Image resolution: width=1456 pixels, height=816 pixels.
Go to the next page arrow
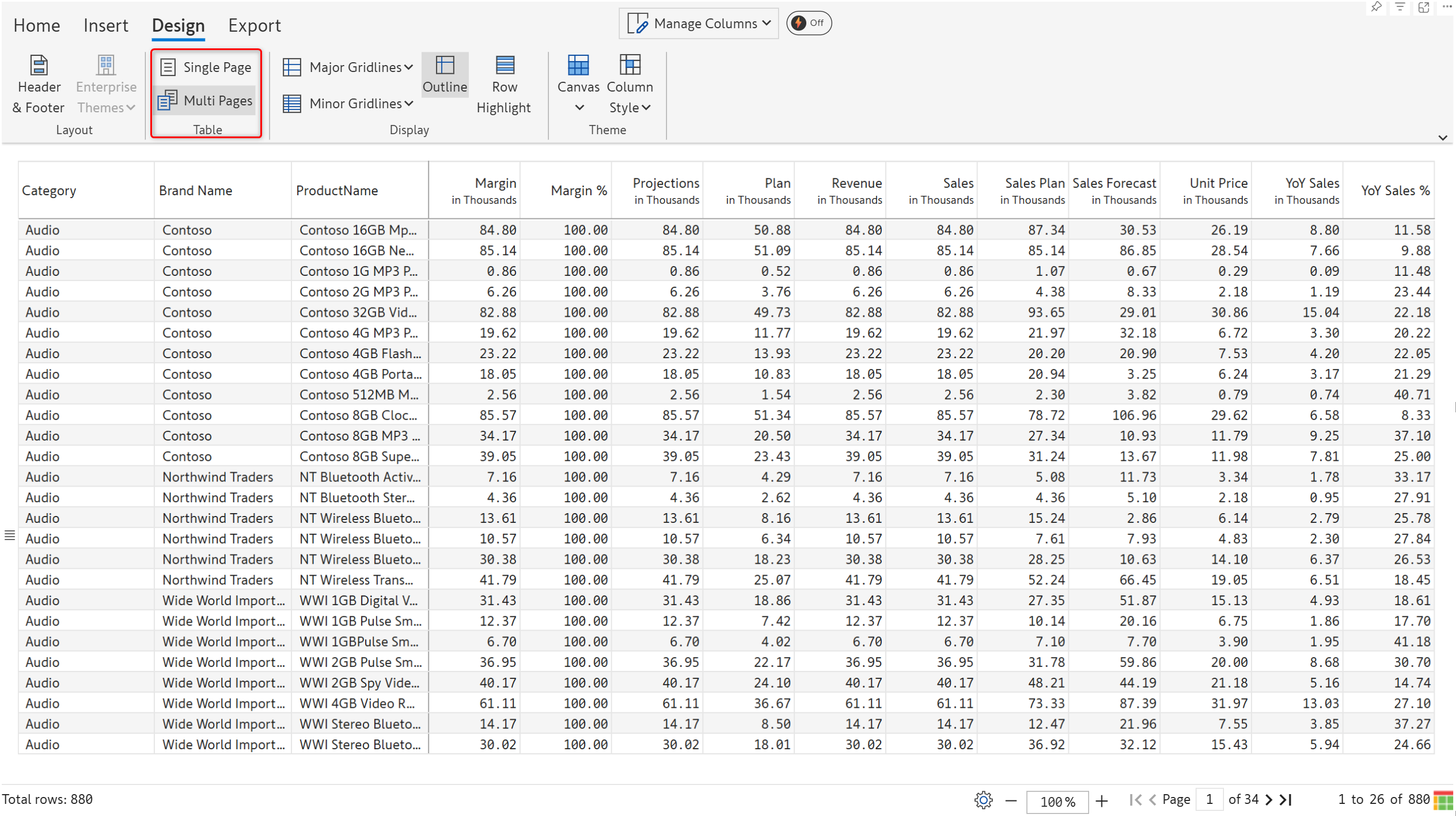[1269, 800]
